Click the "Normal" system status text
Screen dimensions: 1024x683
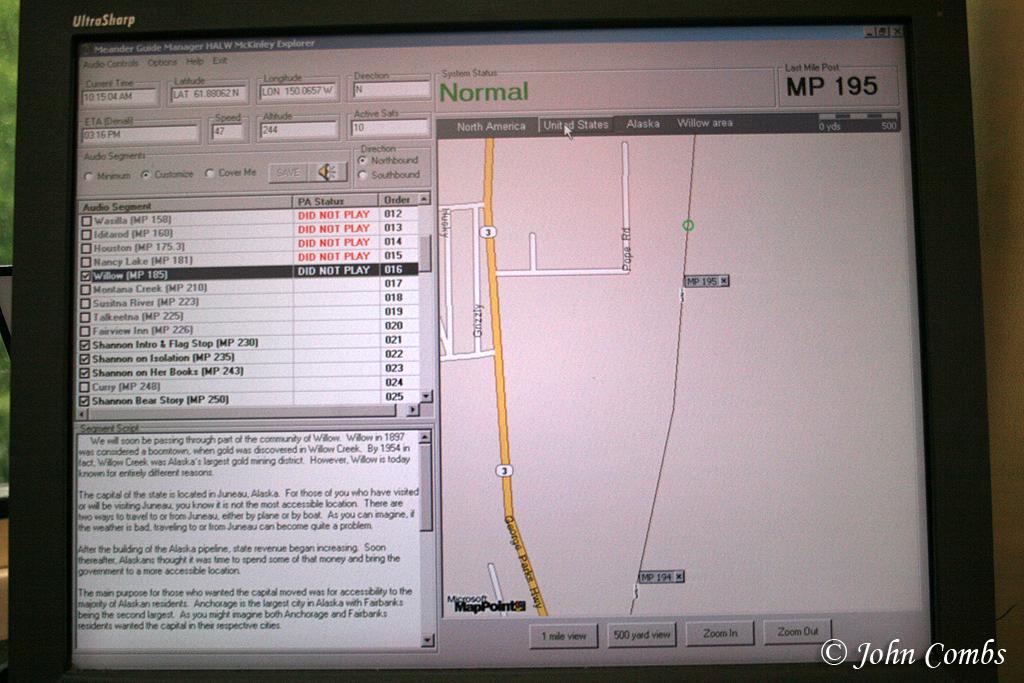[x=484, y=92]
